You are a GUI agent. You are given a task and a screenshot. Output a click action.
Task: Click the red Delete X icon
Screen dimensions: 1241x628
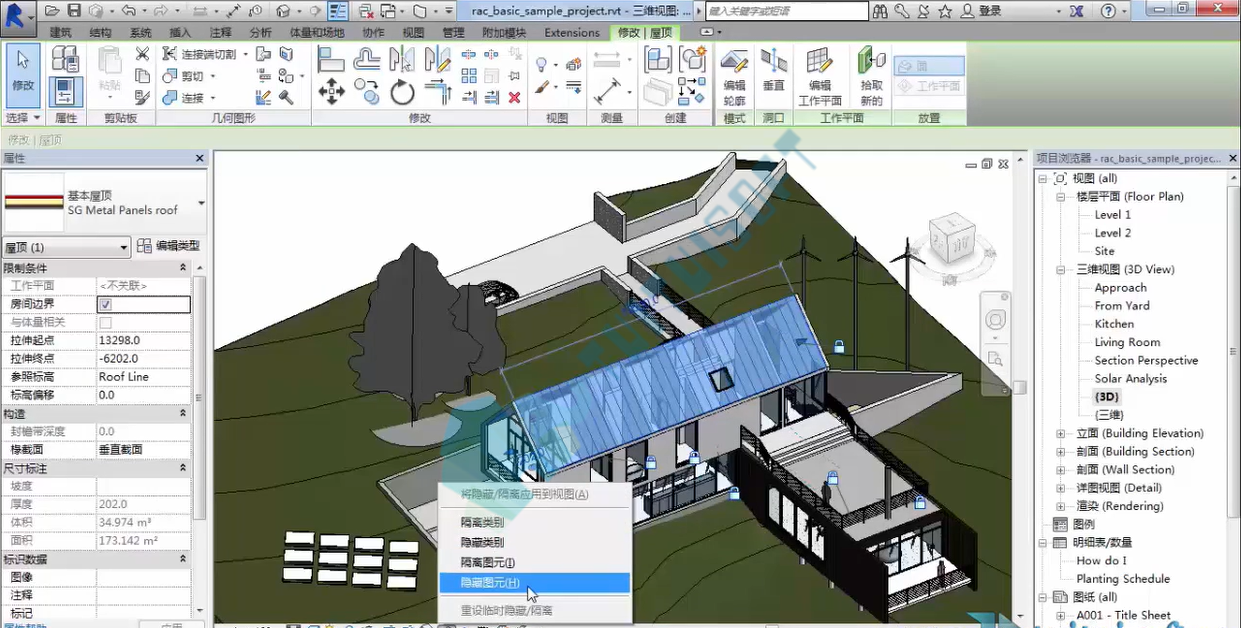pyautogui.click(x=514, y=97)
